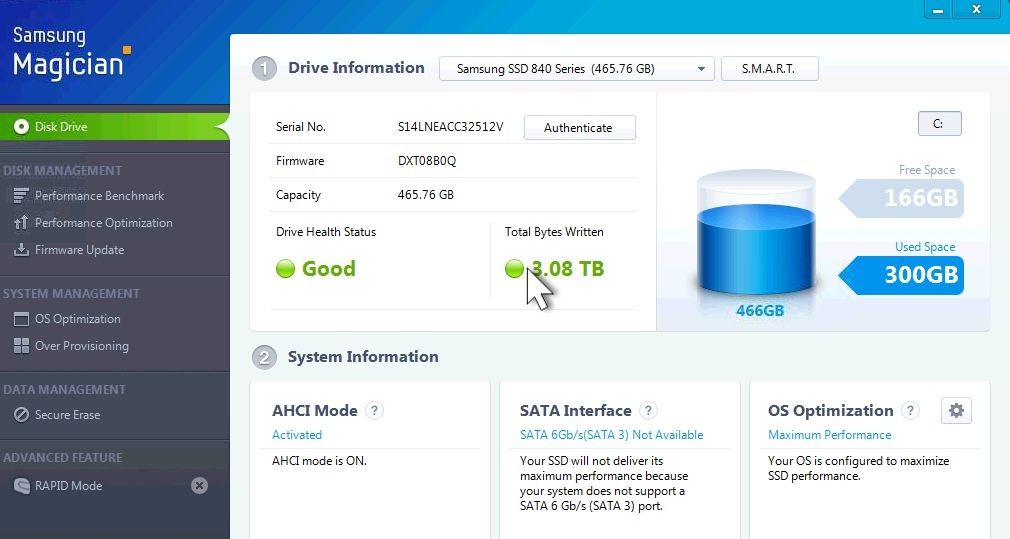Click the Over Provisioning grid icon
Viewport: 1010px width, 539px height.
pos(21,346)
